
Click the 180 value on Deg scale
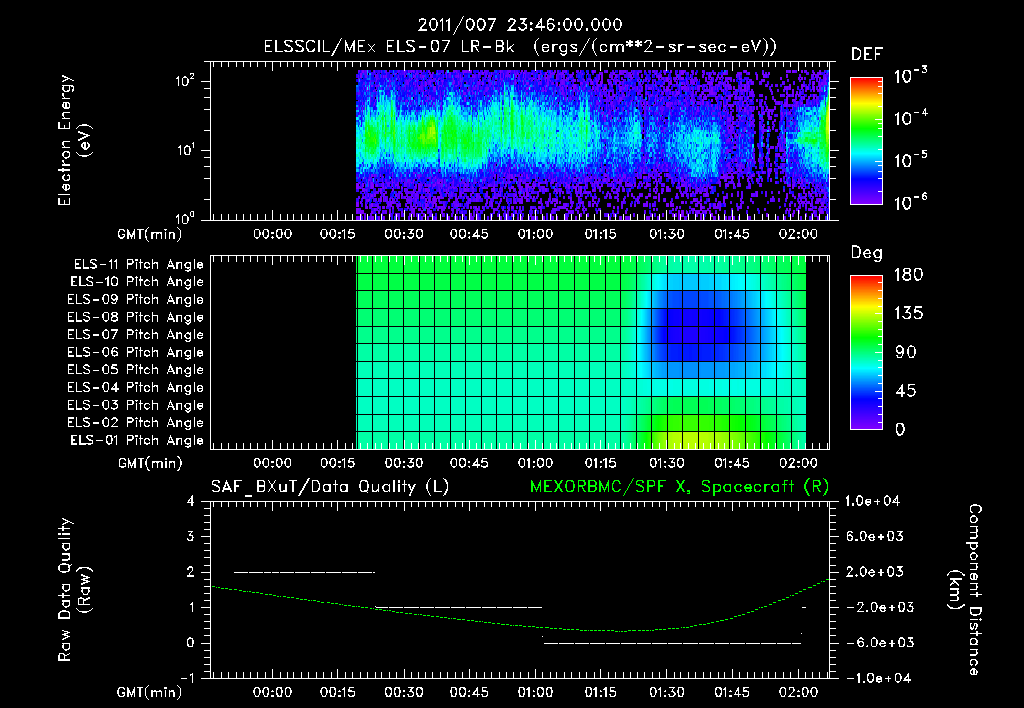908,275
